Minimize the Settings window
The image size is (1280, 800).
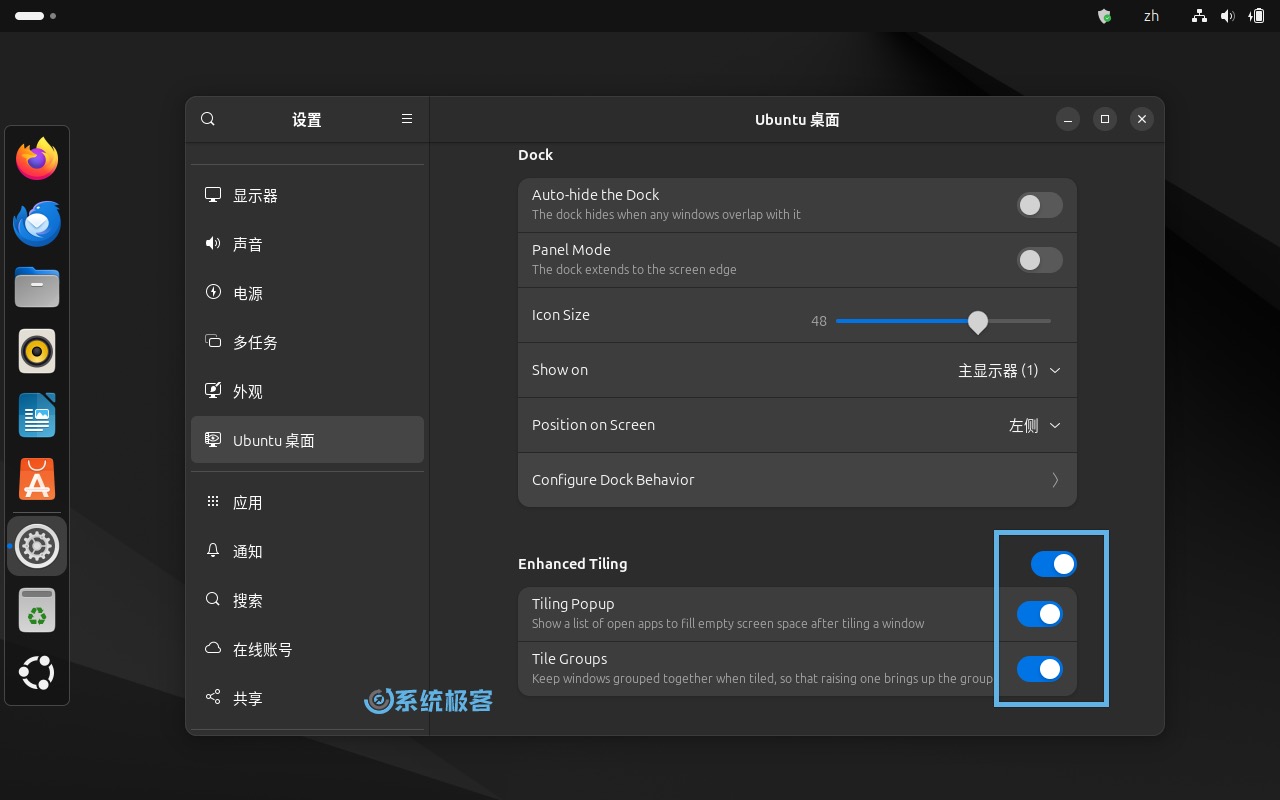click(1068, 119)
